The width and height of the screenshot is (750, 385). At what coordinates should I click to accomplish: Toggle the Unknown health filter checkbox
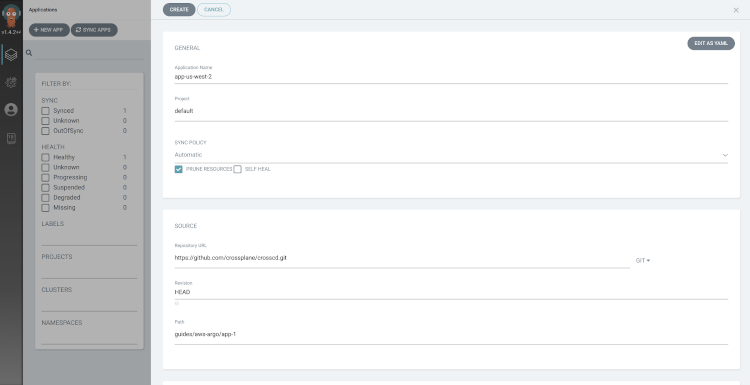(45, 167)
